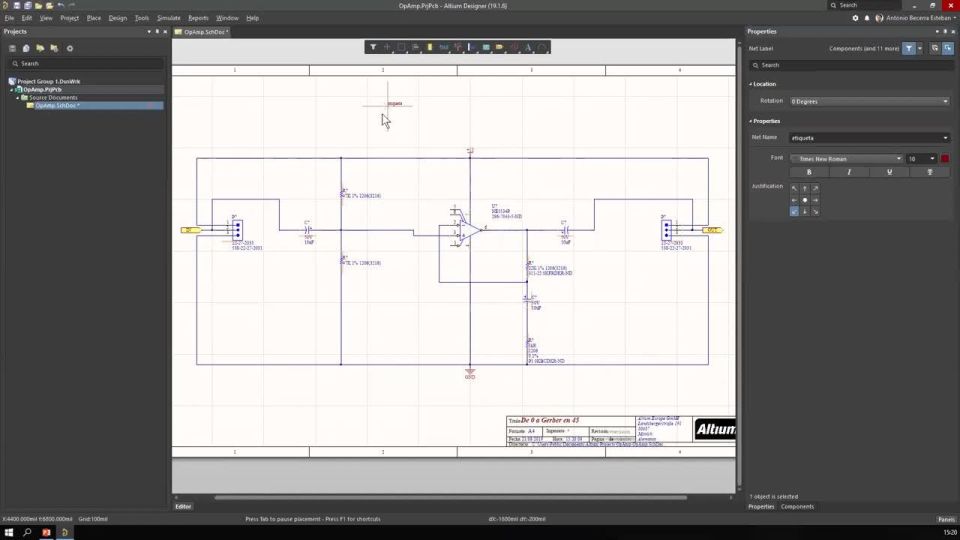Open the Reports menu
The image size is (960, 540).
(x=198, y=18)
